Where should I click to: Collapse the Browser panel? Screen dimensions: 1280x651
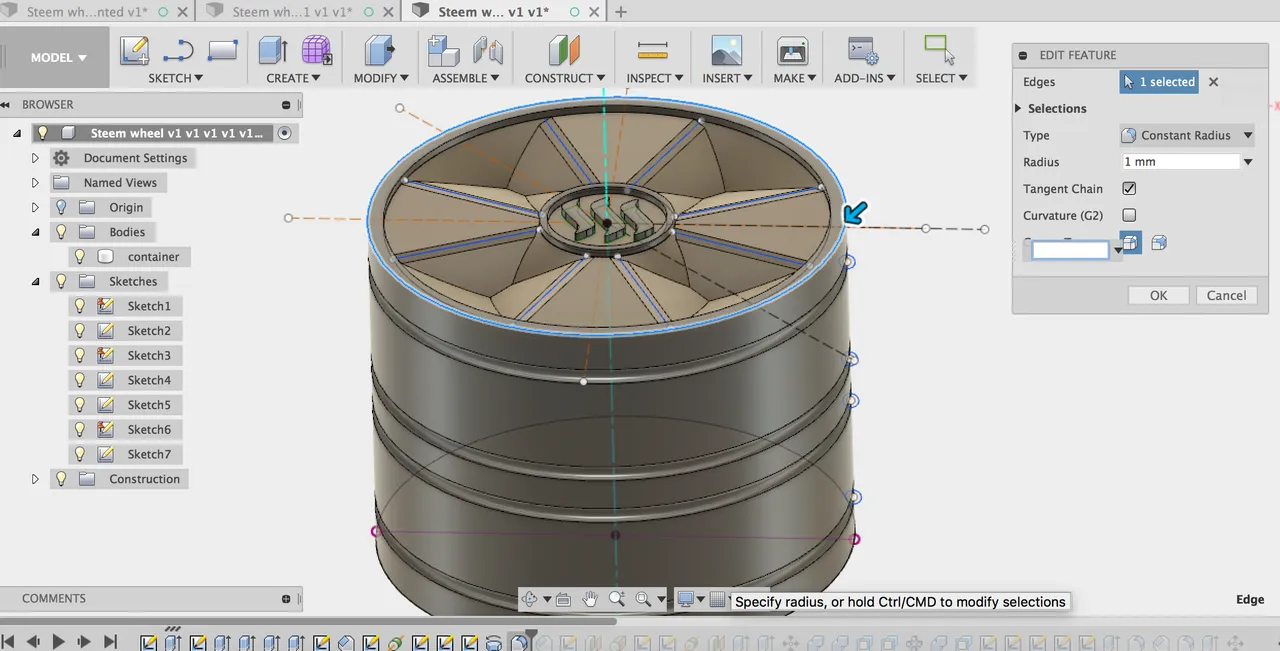point(286,105)
